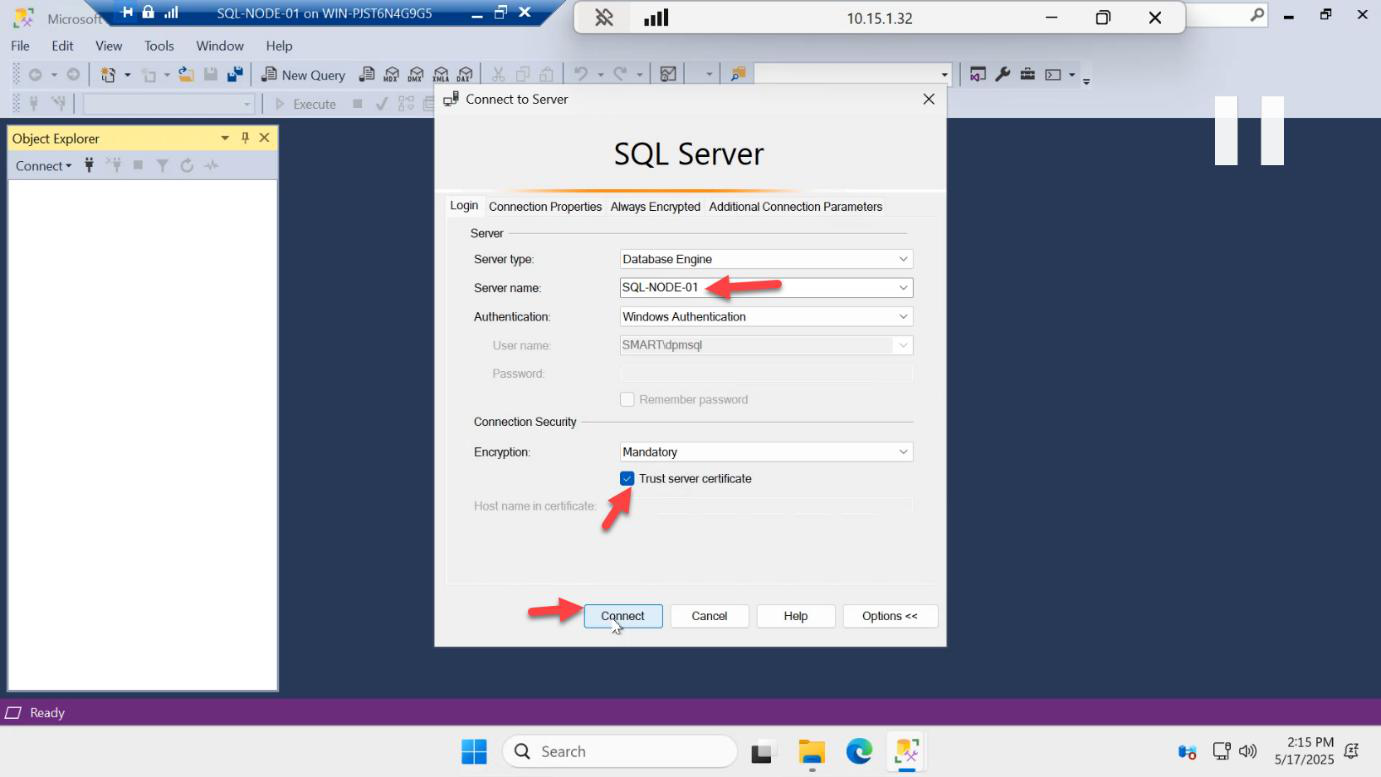Click the Cancel button
The image size is (1381, 777).
pos(709,616)
